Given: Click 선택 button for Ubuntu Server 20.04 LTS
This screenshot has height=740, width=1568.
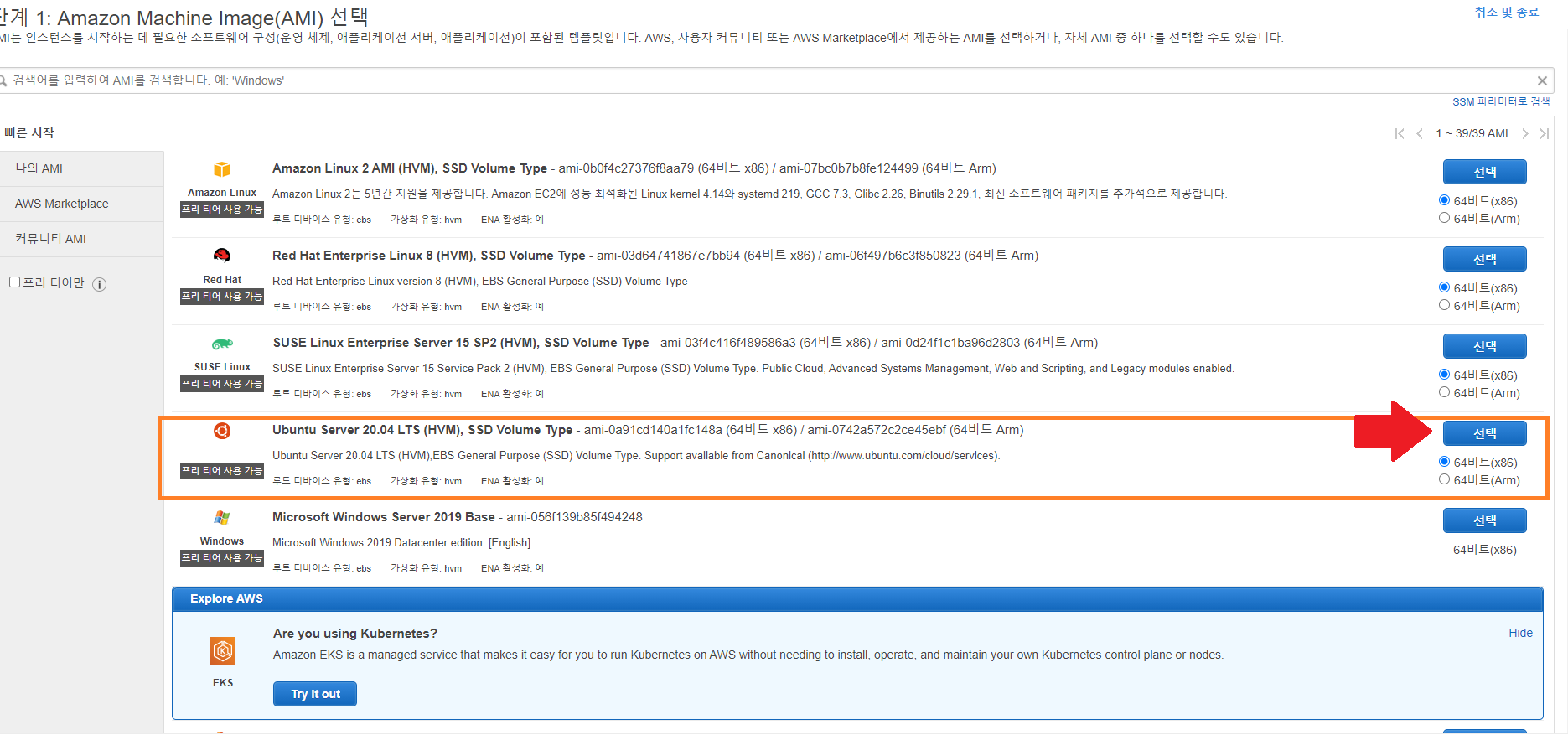Looking at the screenshot, I should [1484, 433].
